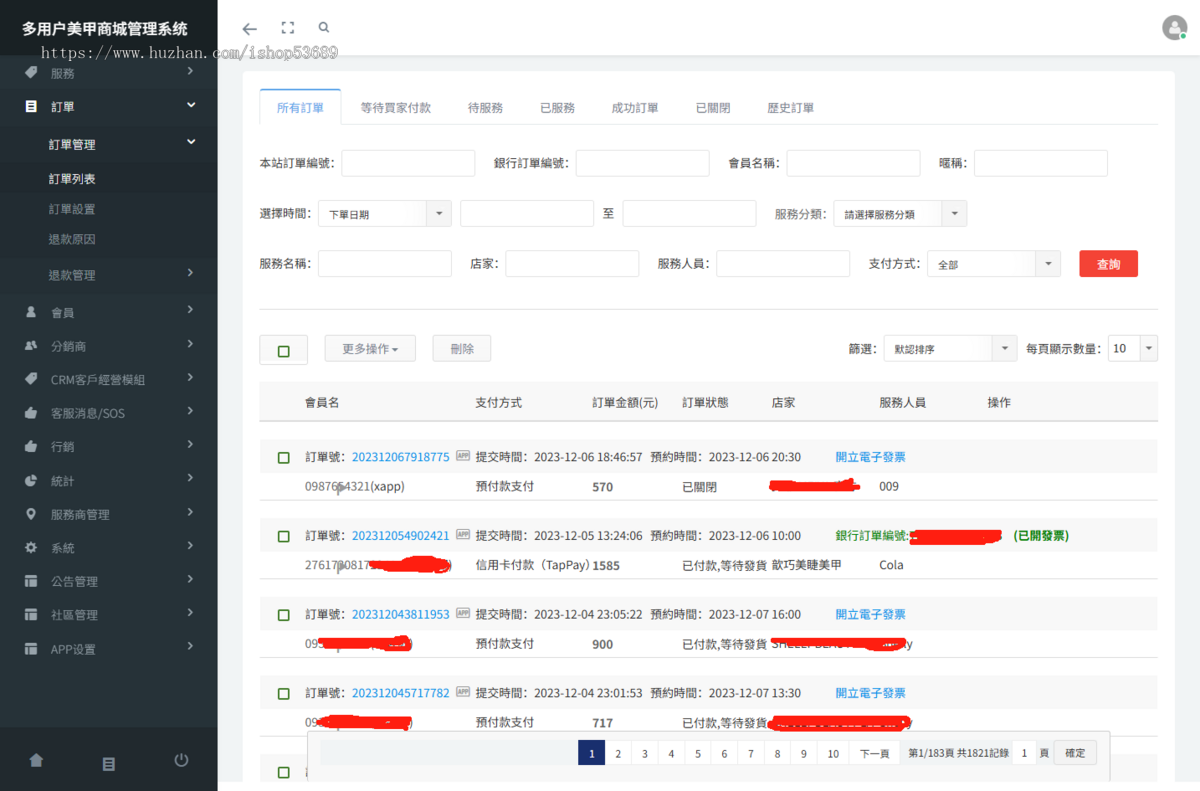
Task: Click the back arrow icon in header
Action: [x=250, y=29]
